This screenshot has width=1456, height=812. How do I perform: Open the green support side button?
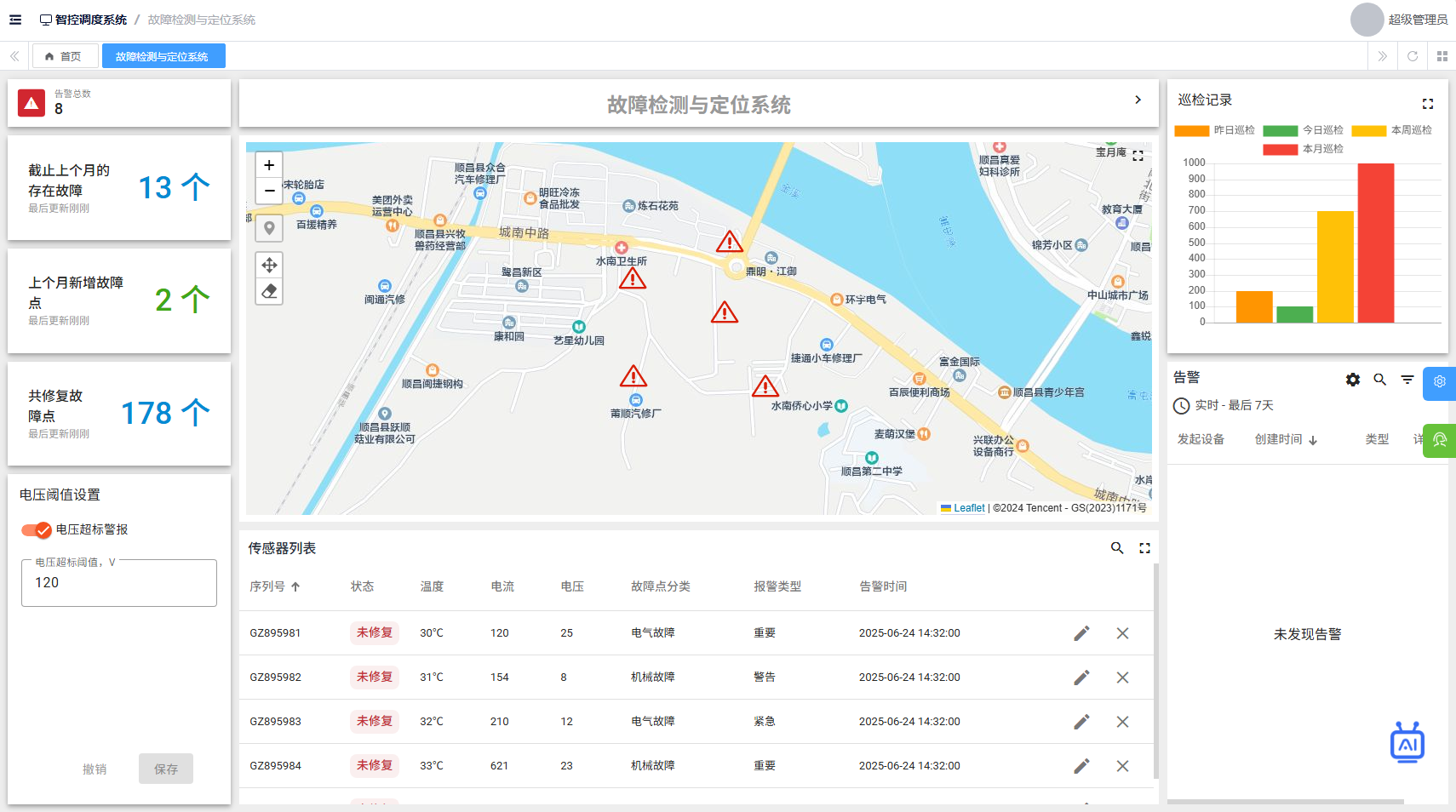(x=1440, y=440)
